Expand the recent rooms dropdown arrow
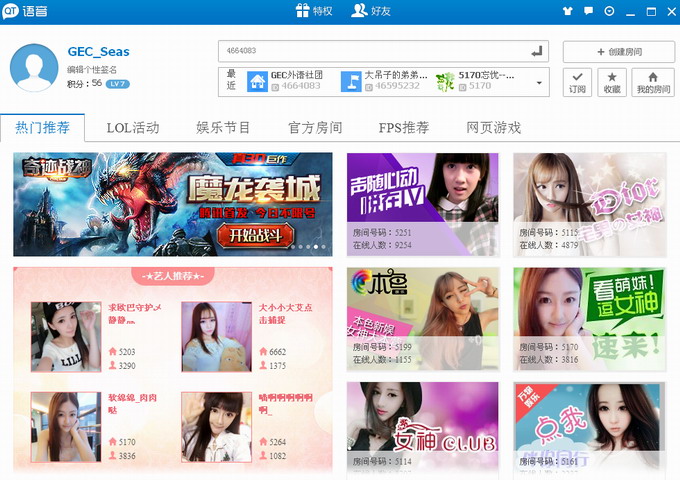 [x=539, y=82]
